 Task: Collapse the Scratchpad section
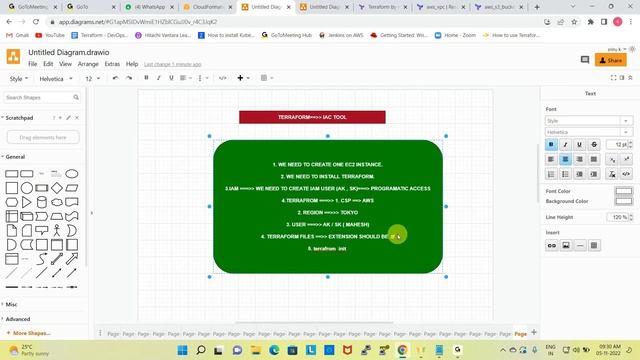pyautogui.click(x=18, y=118)
